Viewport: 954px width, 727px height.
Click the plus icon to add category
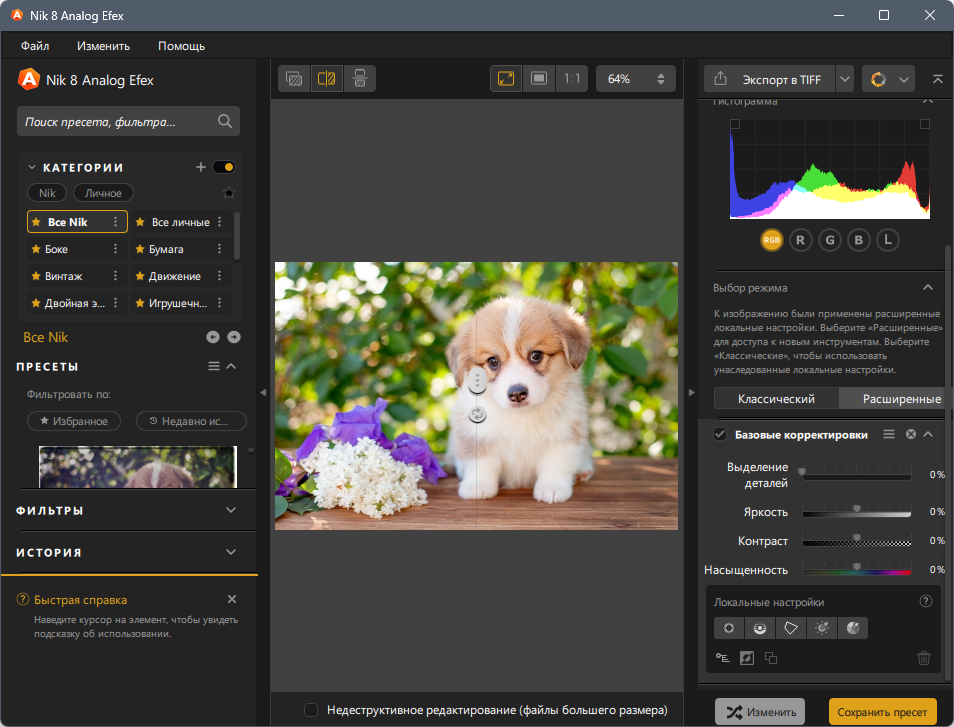point(200,167)
